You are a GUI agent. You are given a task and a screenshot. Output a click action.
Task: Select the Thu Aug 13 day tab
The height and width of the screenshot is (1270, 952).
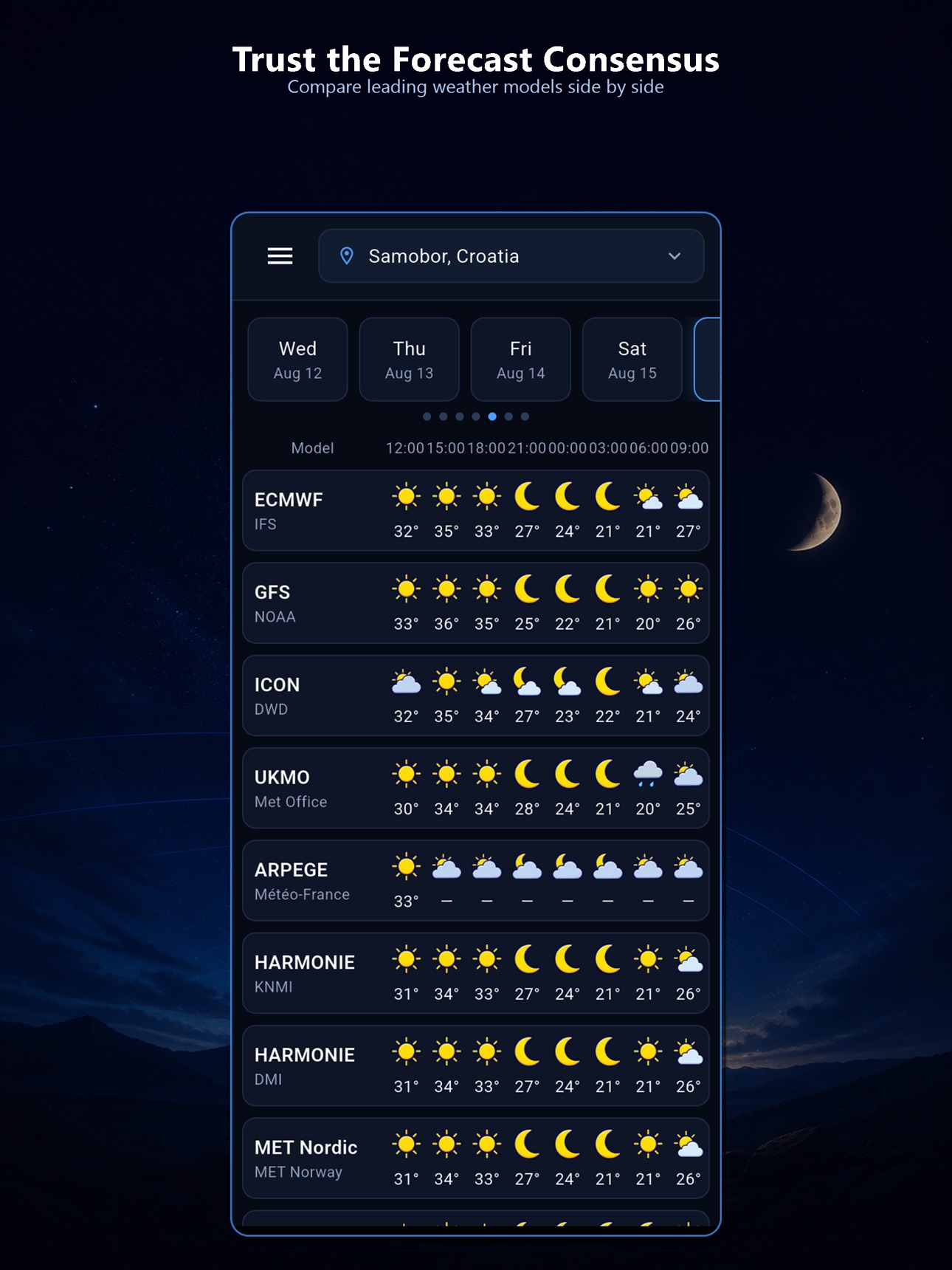pos(409,360)
